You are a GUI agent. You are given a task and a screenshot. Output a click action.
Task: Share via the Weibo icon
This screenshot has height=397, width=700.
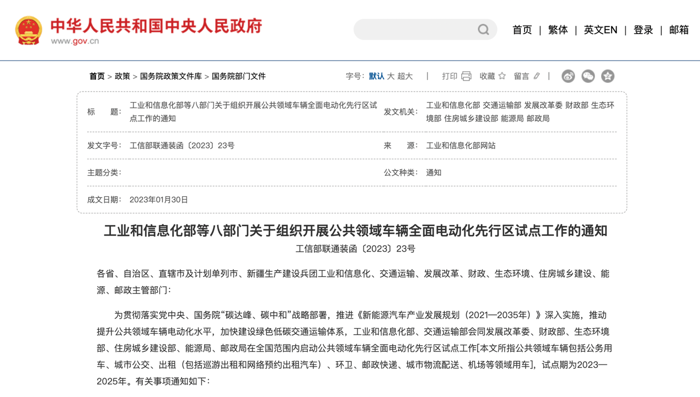[x=568, y=76]
